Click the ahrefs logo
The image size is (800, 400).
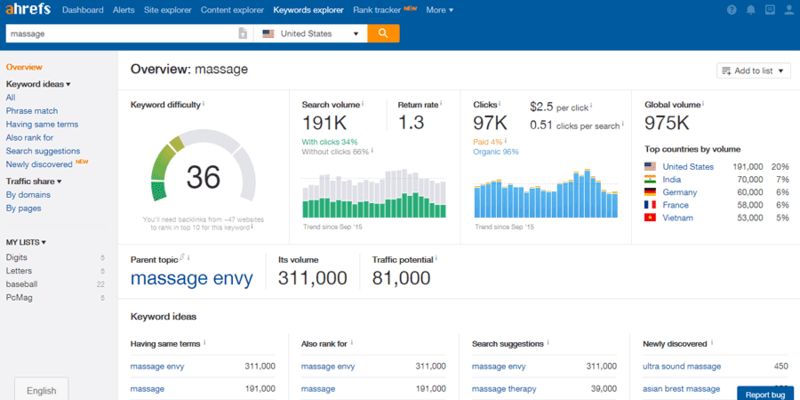tap(26, 10)
